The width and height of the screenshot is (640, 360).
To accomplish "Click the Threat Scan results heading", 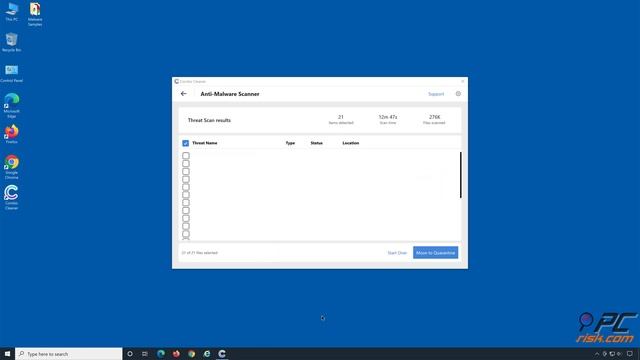I will coord(209,120).
